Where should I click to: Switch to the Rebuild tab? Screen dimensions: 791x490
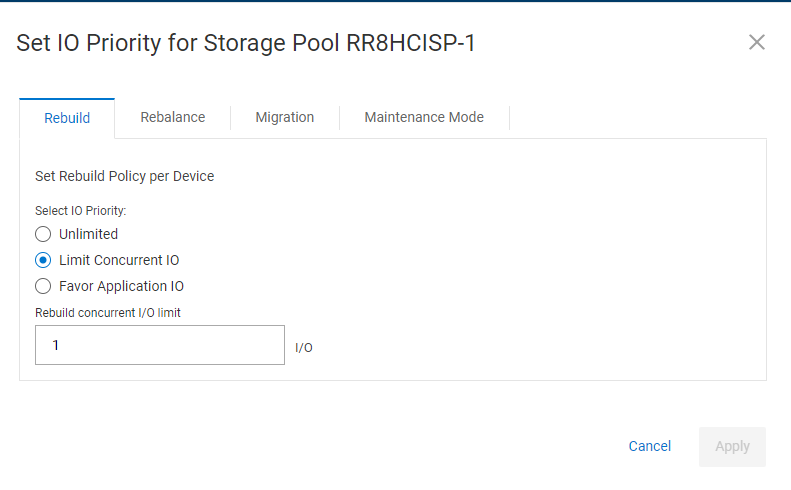(x=67, y=118)
